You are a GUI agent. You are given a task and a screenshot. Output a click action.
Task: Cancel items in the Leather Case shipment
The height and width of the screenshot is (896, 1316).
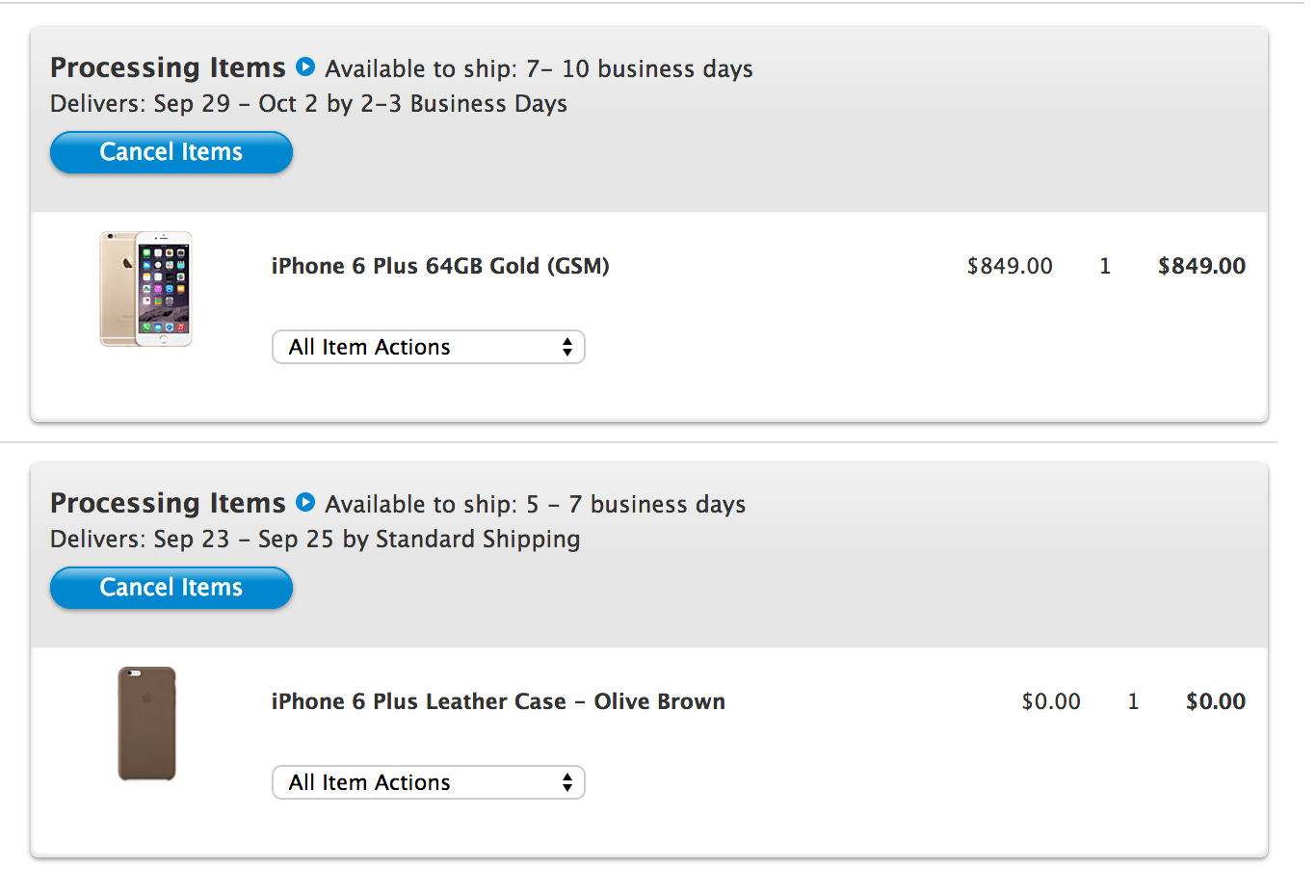point(171,588)
